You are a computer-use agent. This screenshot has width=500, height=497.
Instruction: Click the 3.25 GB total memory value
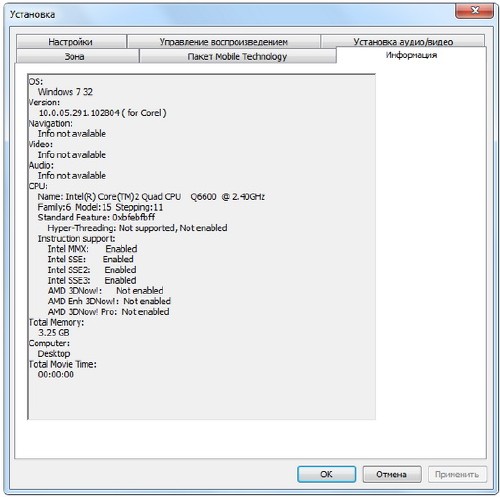click(54, 332)
